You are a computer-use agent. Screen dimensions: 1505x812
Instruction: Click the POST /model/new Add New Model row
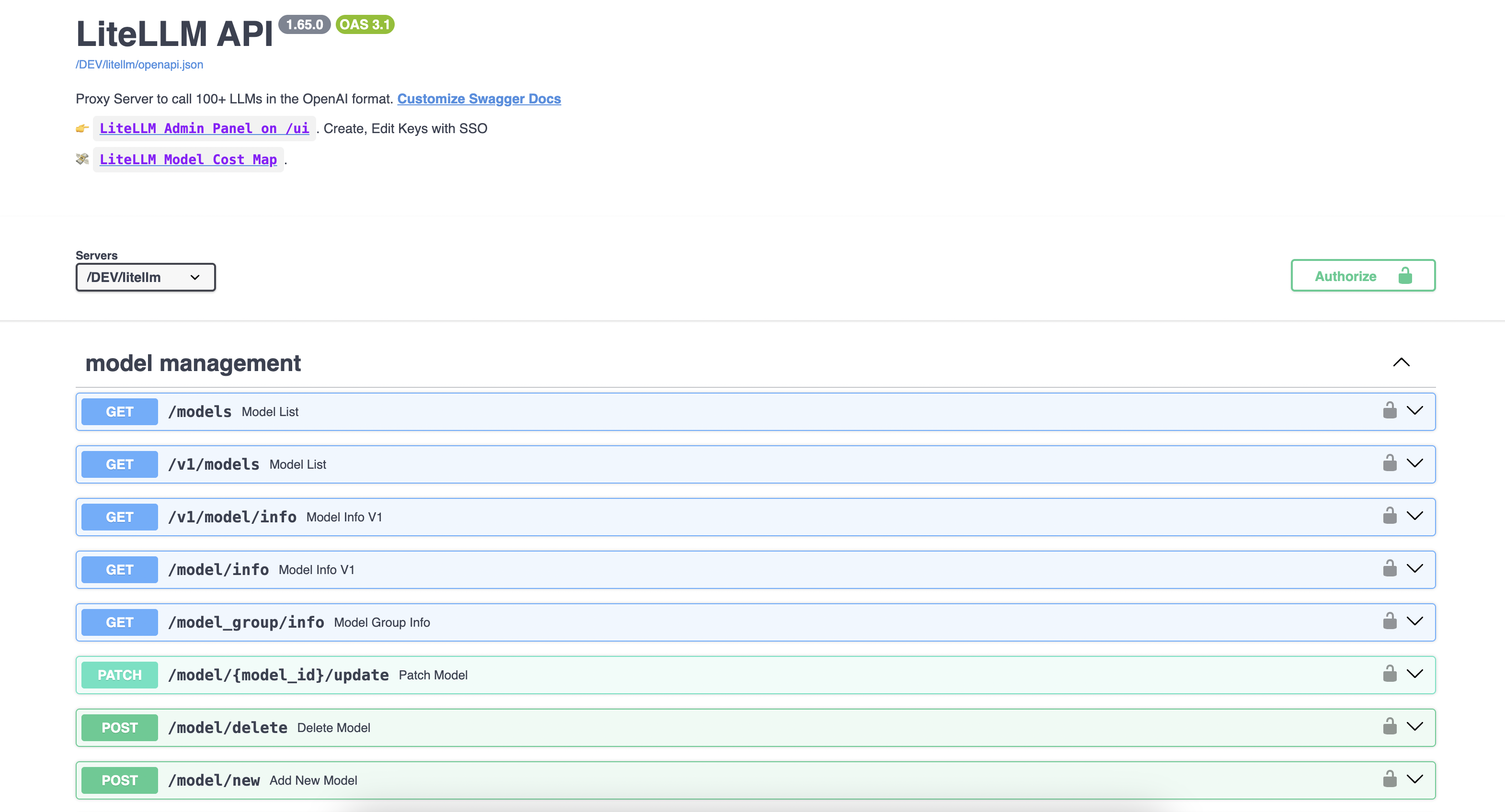[701, 780]
